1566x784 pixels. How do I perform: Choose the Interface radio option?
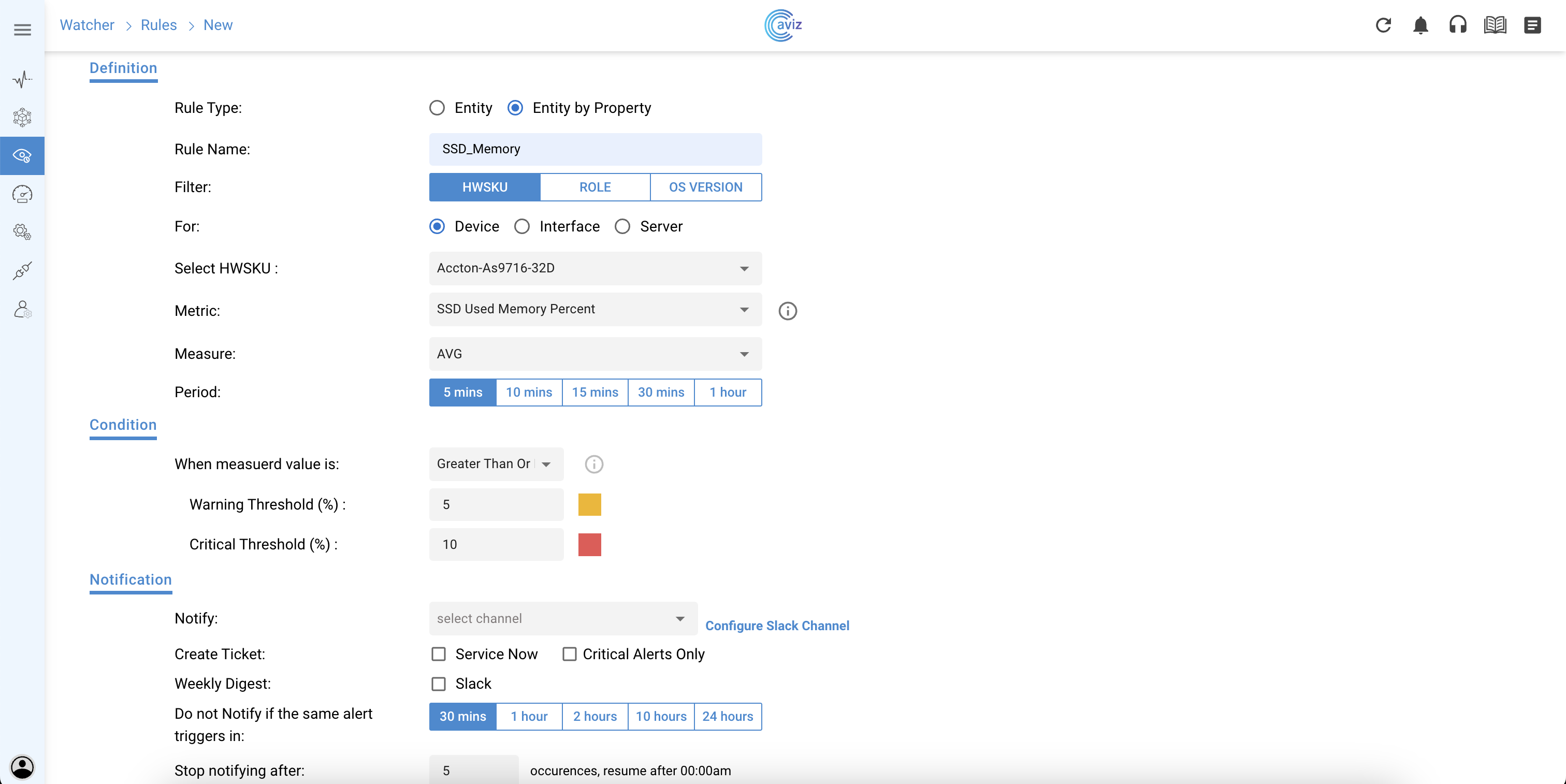(x=521, y=227)
